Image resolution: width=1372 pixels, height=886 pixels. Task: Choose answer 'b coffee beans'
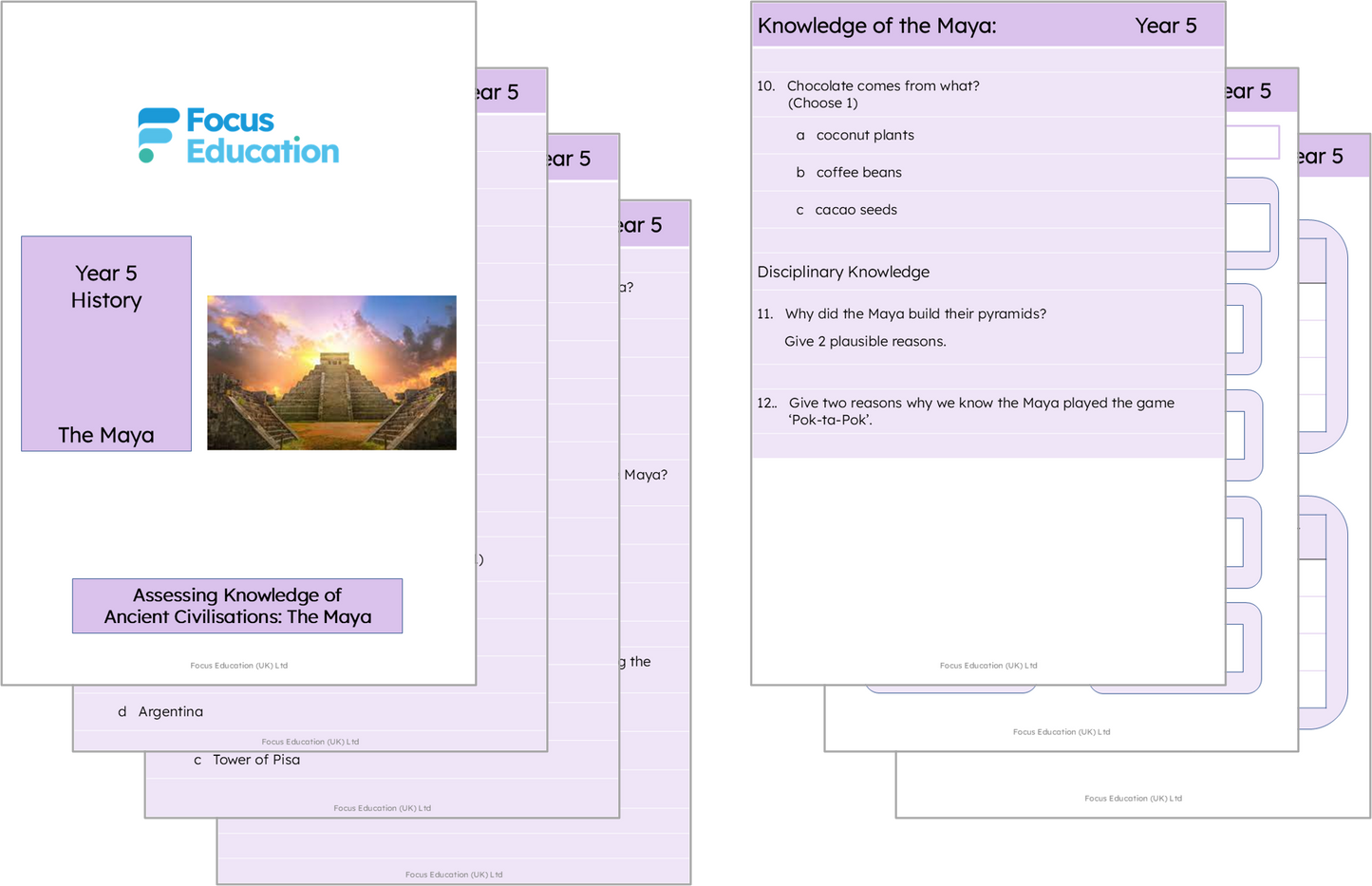[x=858, y=173]
